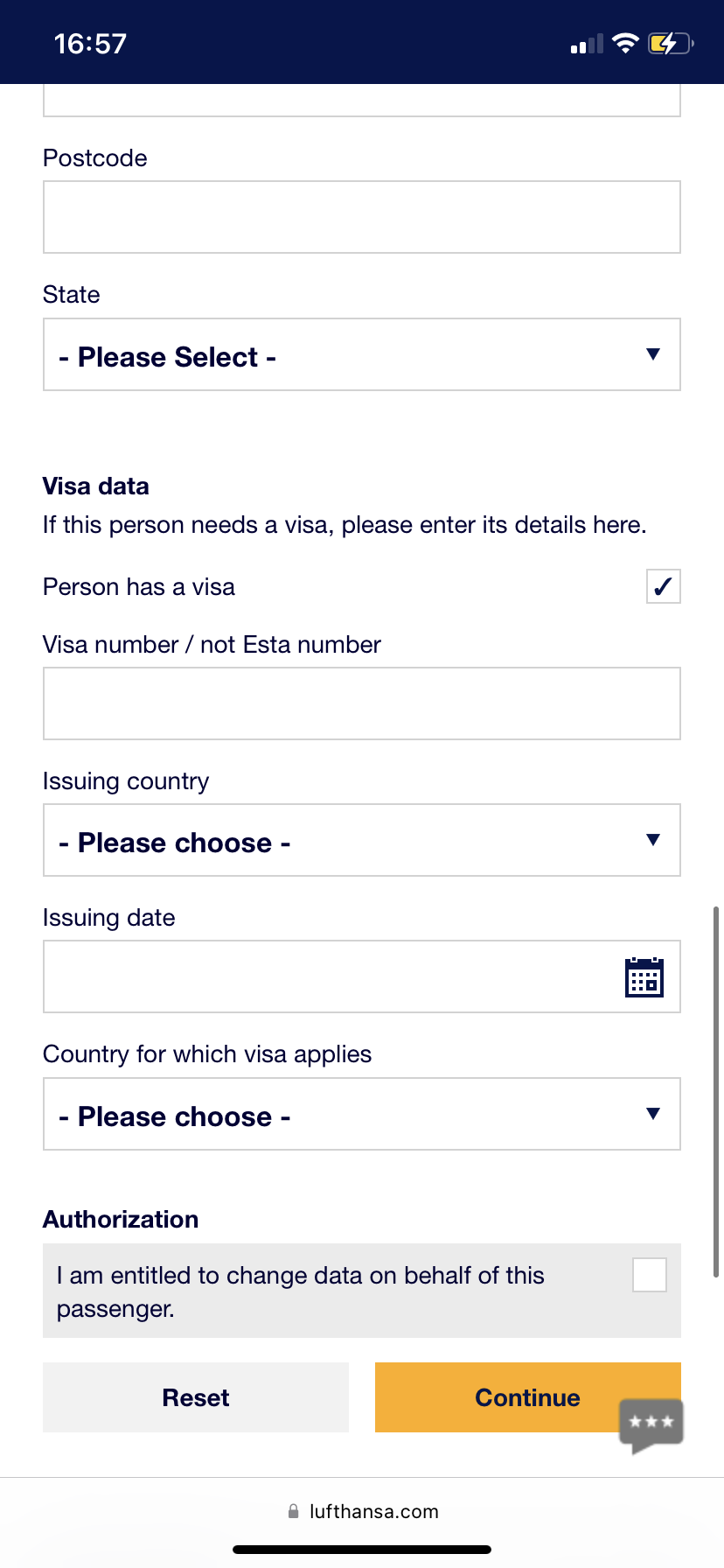
Task: Expand the Issuing country Please choose dropdown
Action: point(362,840)
